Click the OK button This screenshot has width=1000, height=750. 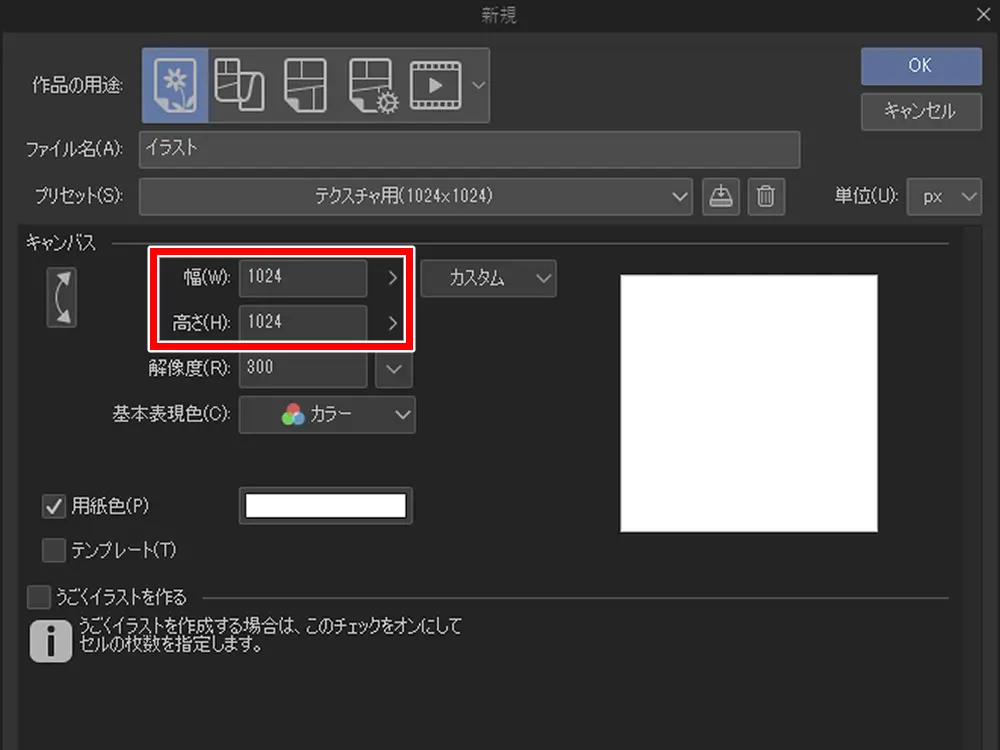[x=920, y=65]
